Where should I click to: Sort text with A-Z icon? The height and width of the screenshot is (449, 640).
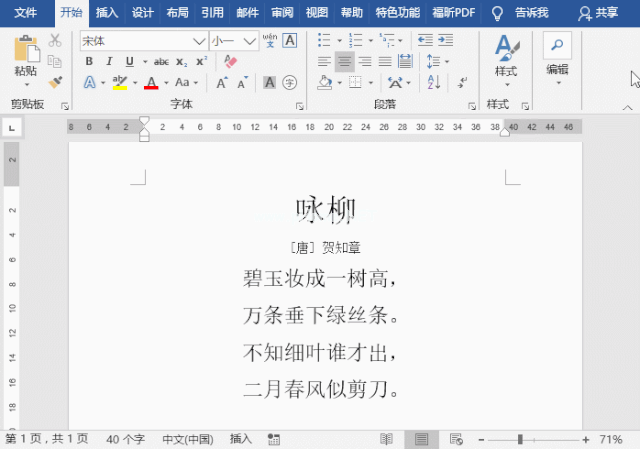click(433, 82)
